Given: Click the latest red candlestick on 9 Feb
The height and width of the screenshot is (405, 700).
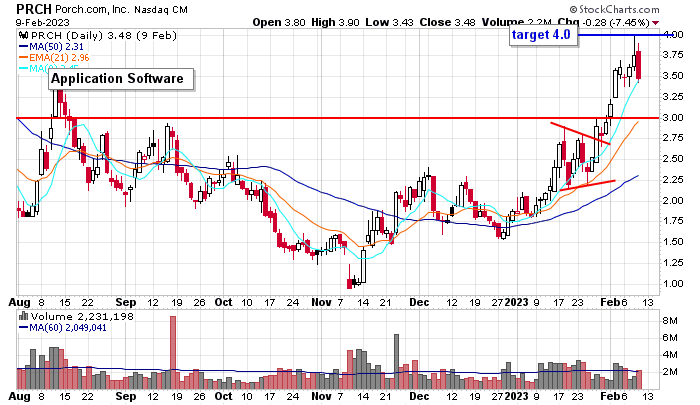Looking at the screenshot, I should pos(639,65).
